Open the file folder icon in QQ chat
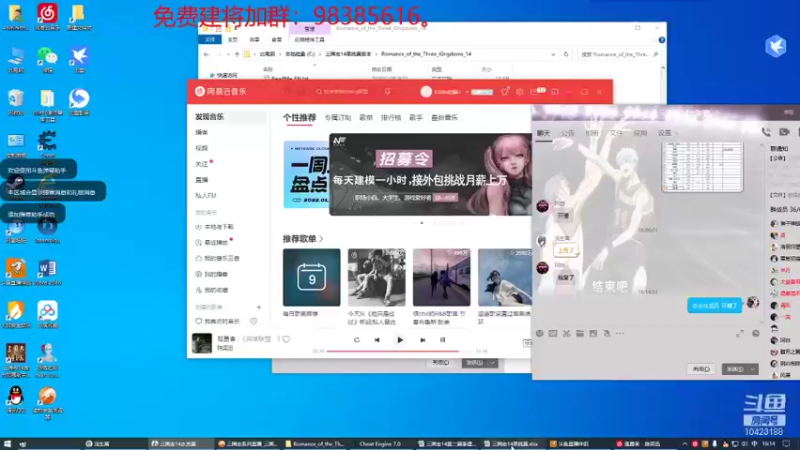 [580, 334]
